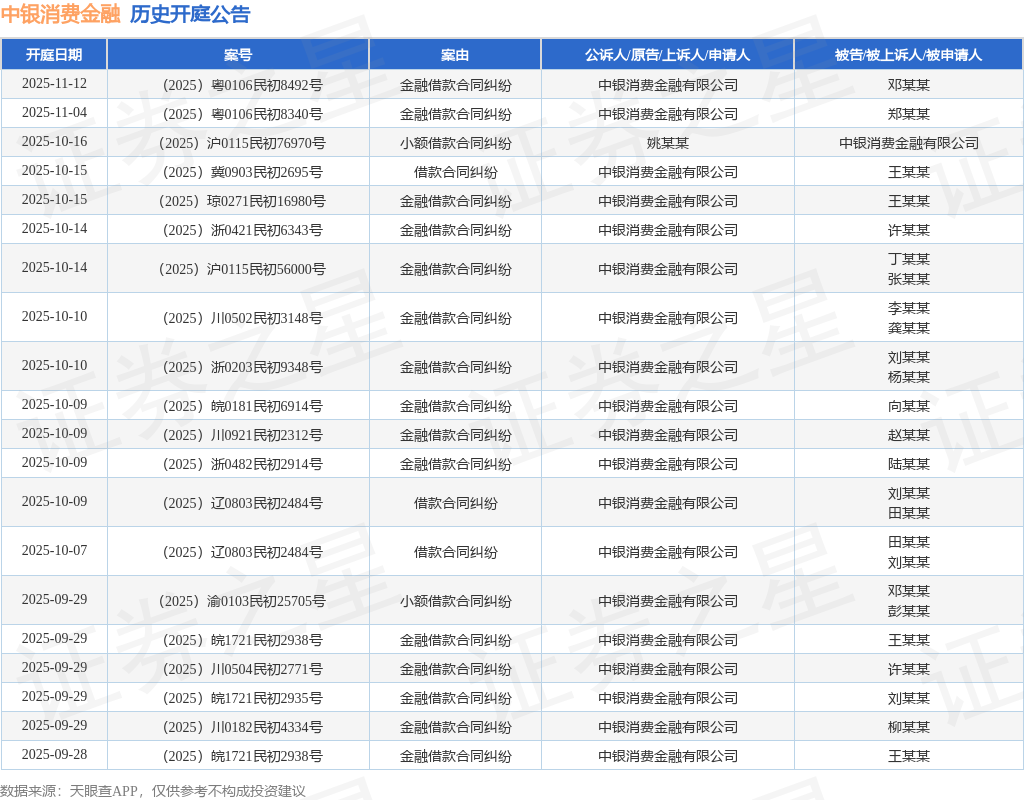
Task: Click defendant 刘某某 田某某 in 2025-10-09 row
Action: [908, 503]
